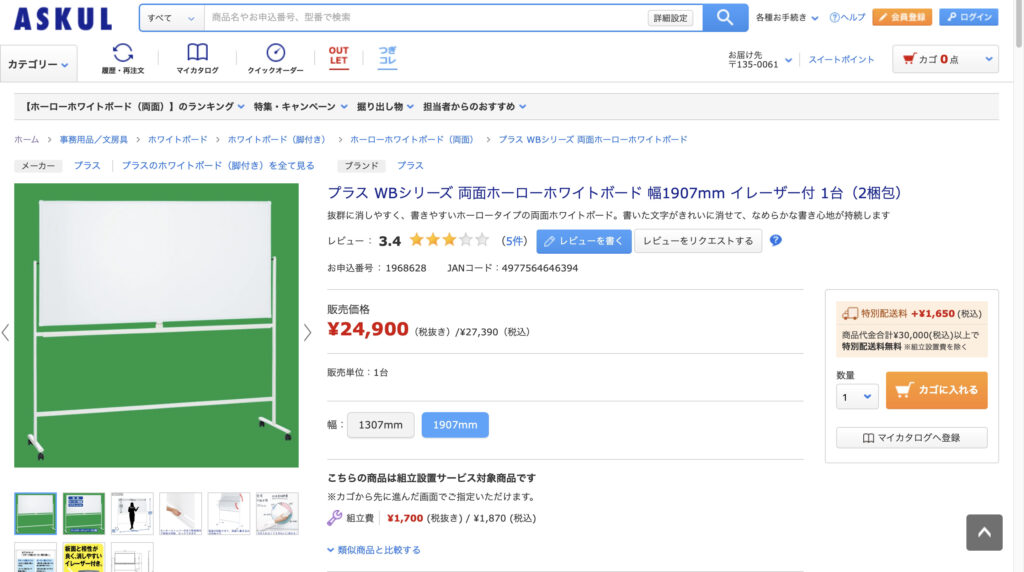Screen dimensions: 1024x572
Task: Open the OUTLET section icon
Action: click(x=338, y=56)
